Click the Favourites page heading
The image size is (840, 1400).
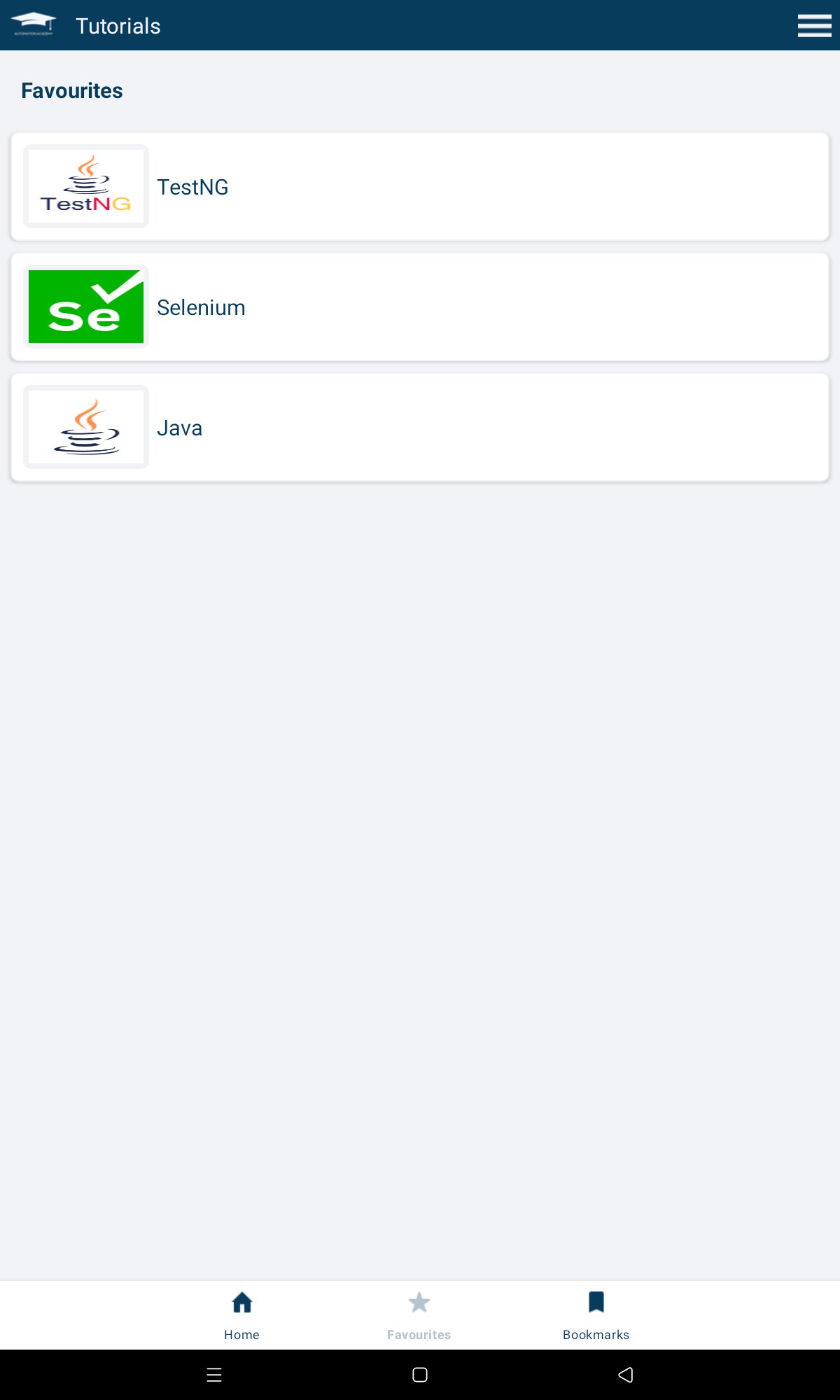(71, 91)
